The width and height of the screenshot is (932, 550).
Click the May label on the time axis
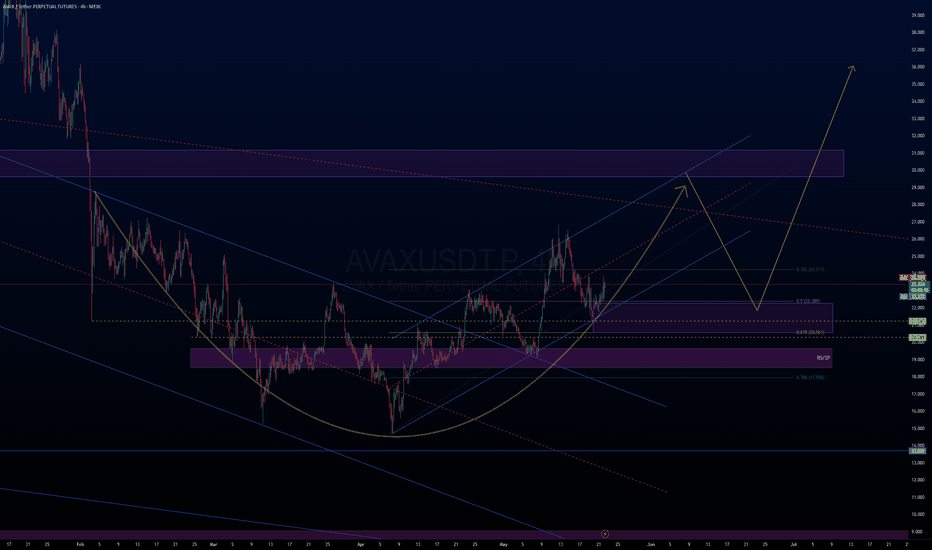503,544
